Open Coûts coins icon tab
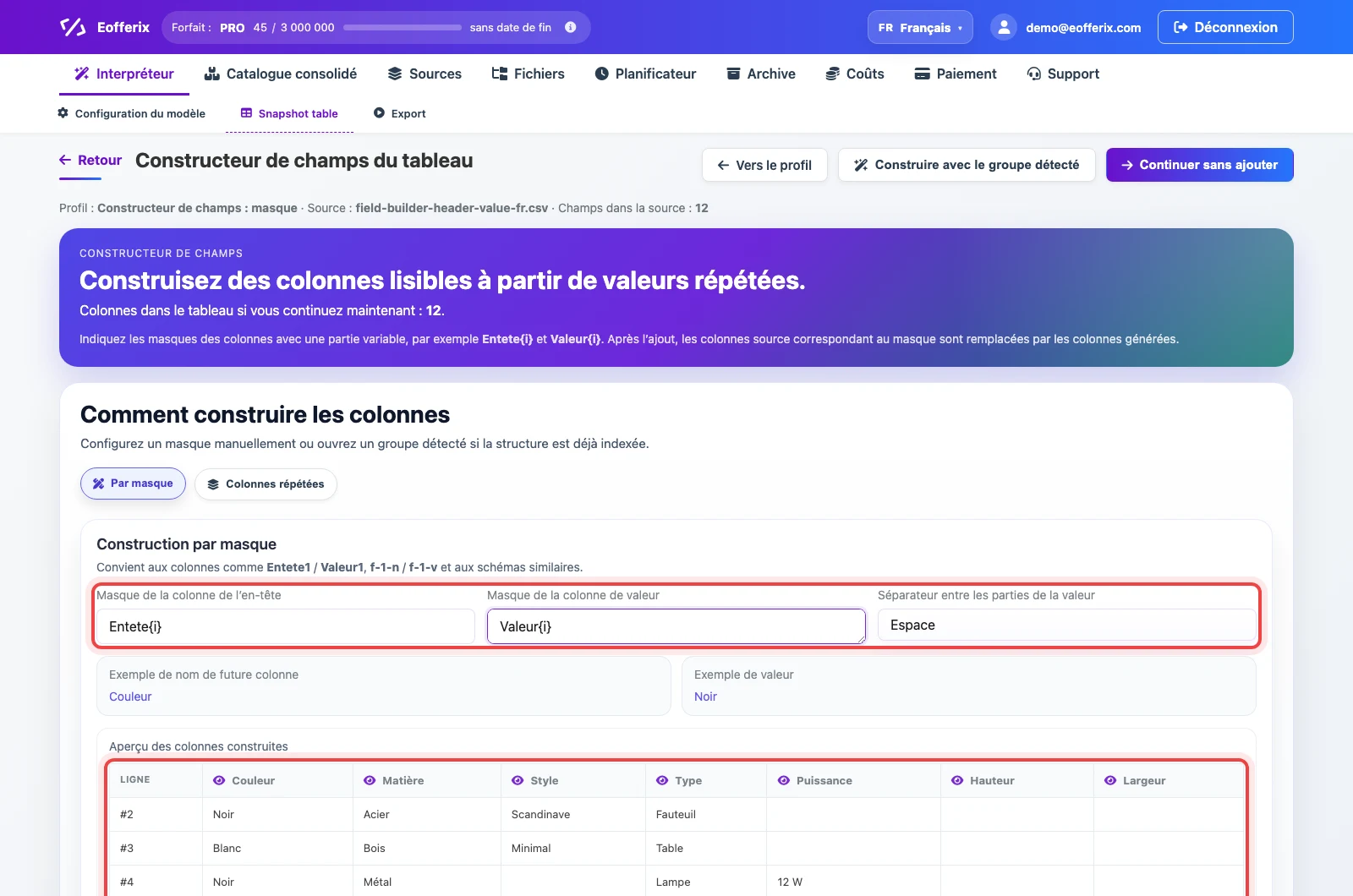 click(855, 74)
